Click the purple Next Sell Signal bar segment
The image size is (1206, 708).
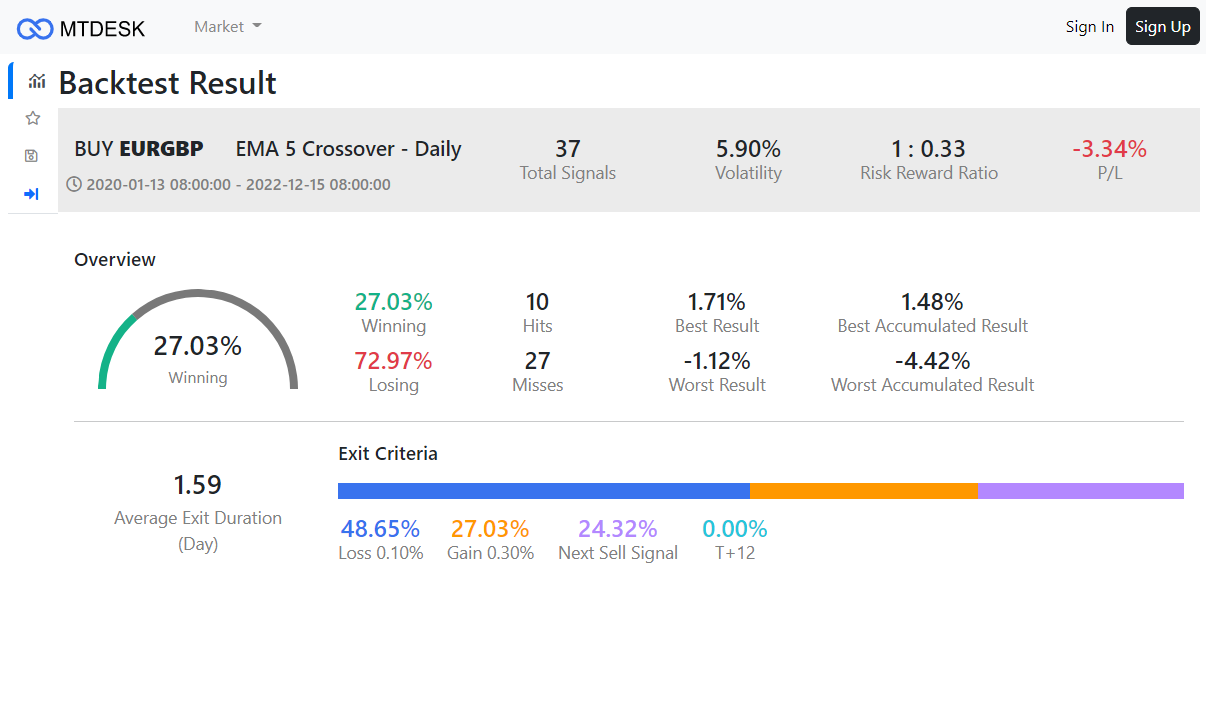coord(1080,491)
